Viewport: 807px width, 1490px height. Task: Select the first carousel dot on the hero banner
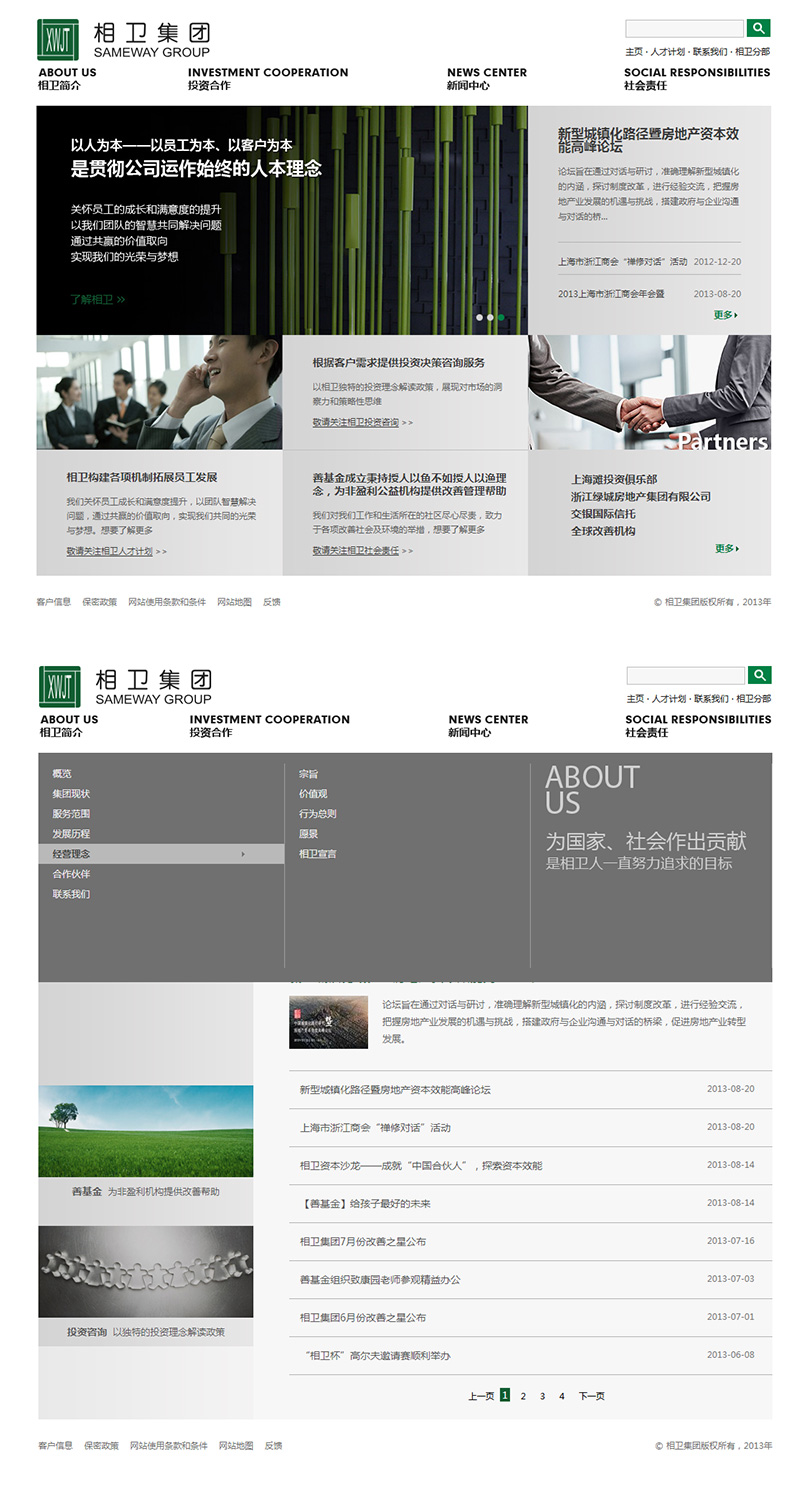click(x=479, y=317)
